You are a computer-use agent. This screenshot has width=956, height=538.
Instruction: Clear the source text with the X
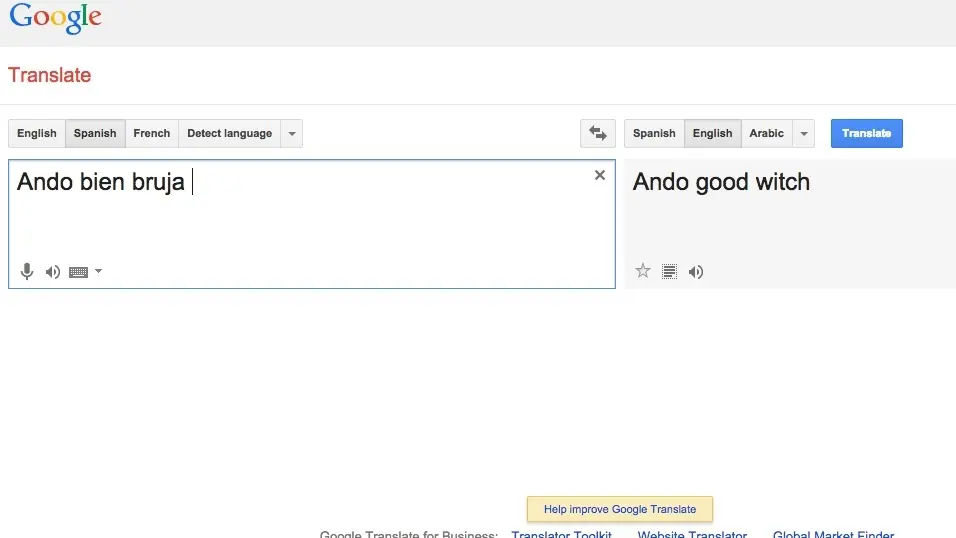coord(600,176)
